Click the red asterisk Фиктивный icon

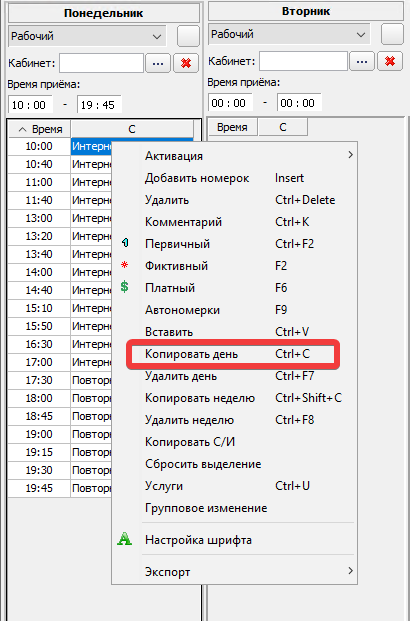coord(124,265)
